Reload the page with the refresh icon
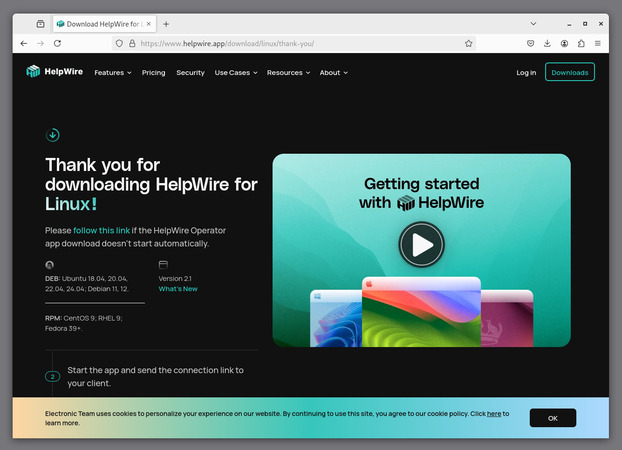The height and width of the screenshot is (450, 622). 58,43
